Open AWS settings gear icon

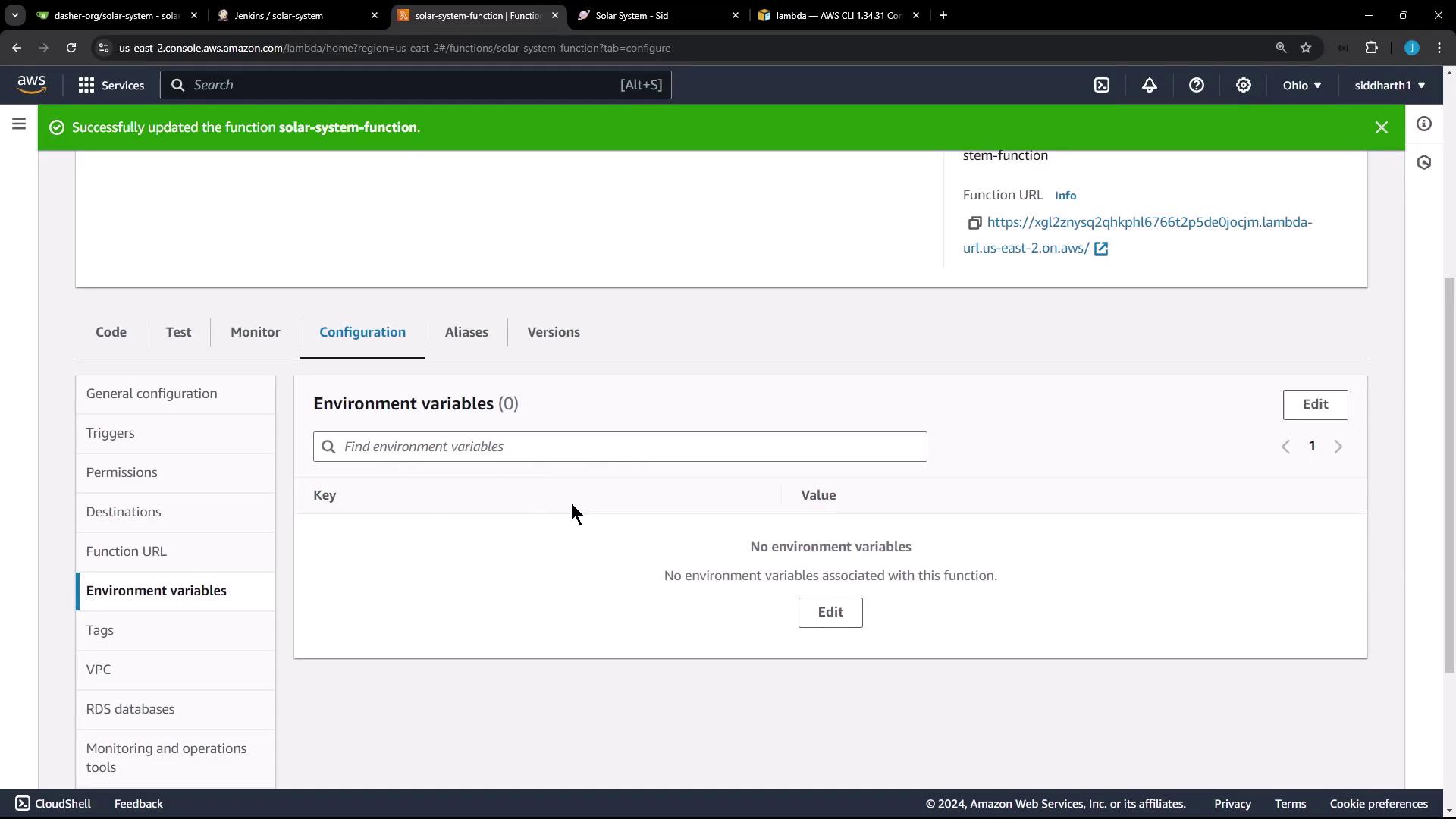(1244, 86)
